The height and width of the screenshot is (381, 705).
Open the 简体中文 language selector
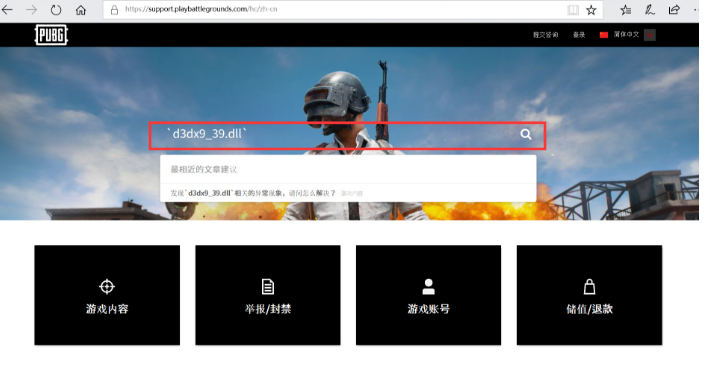click(627, 35)
